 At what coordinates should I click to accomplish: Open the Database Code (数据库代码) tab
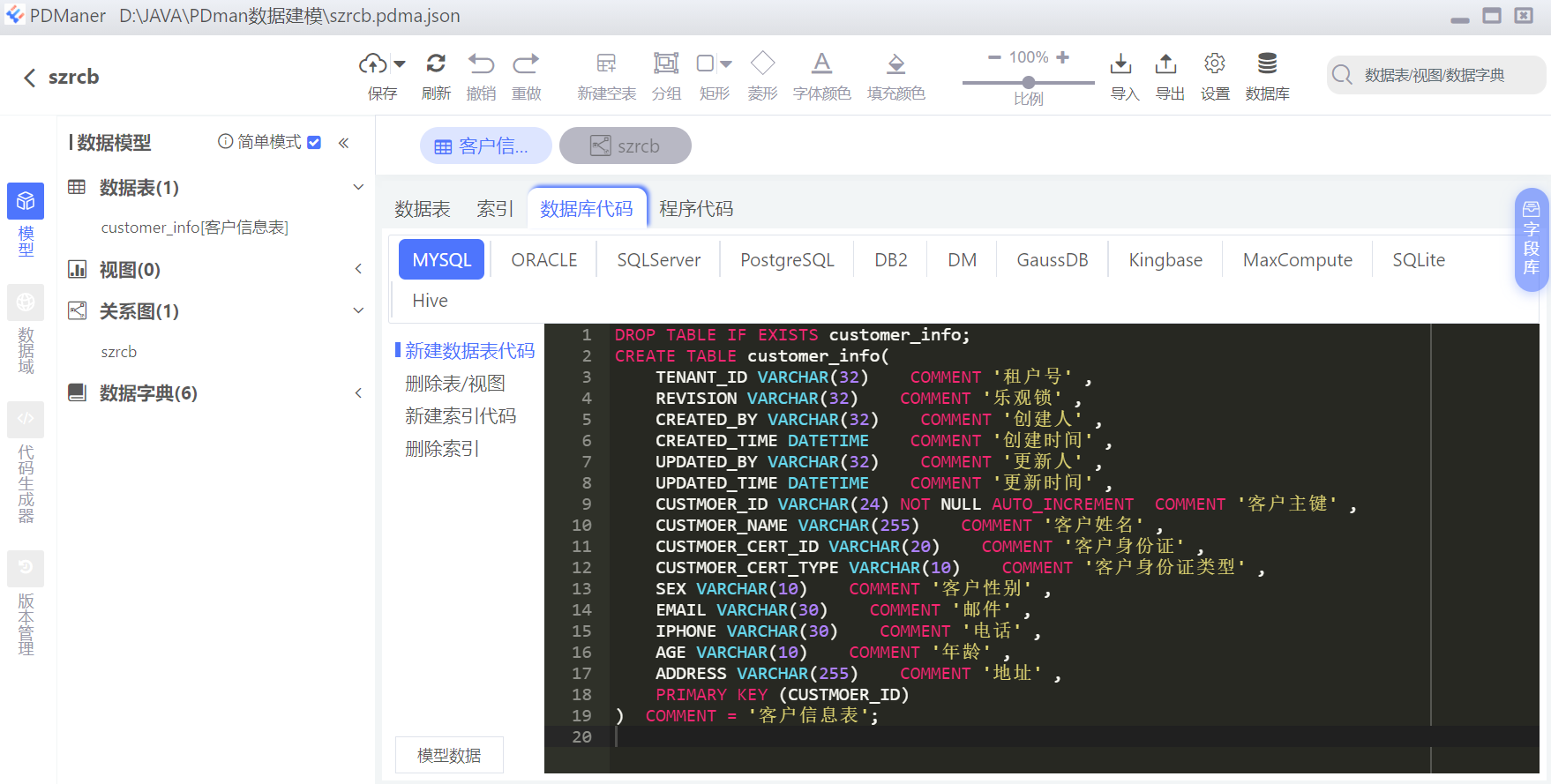pos(587,209)
